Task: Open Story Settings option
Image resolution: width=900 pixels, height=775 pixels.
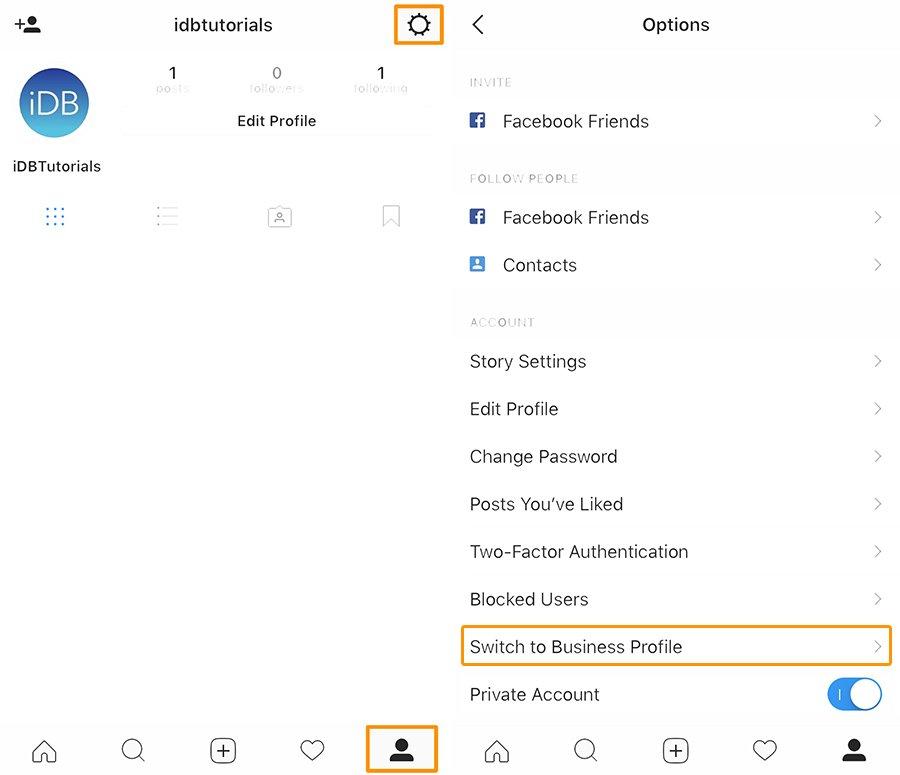Action: coord(528,361)
